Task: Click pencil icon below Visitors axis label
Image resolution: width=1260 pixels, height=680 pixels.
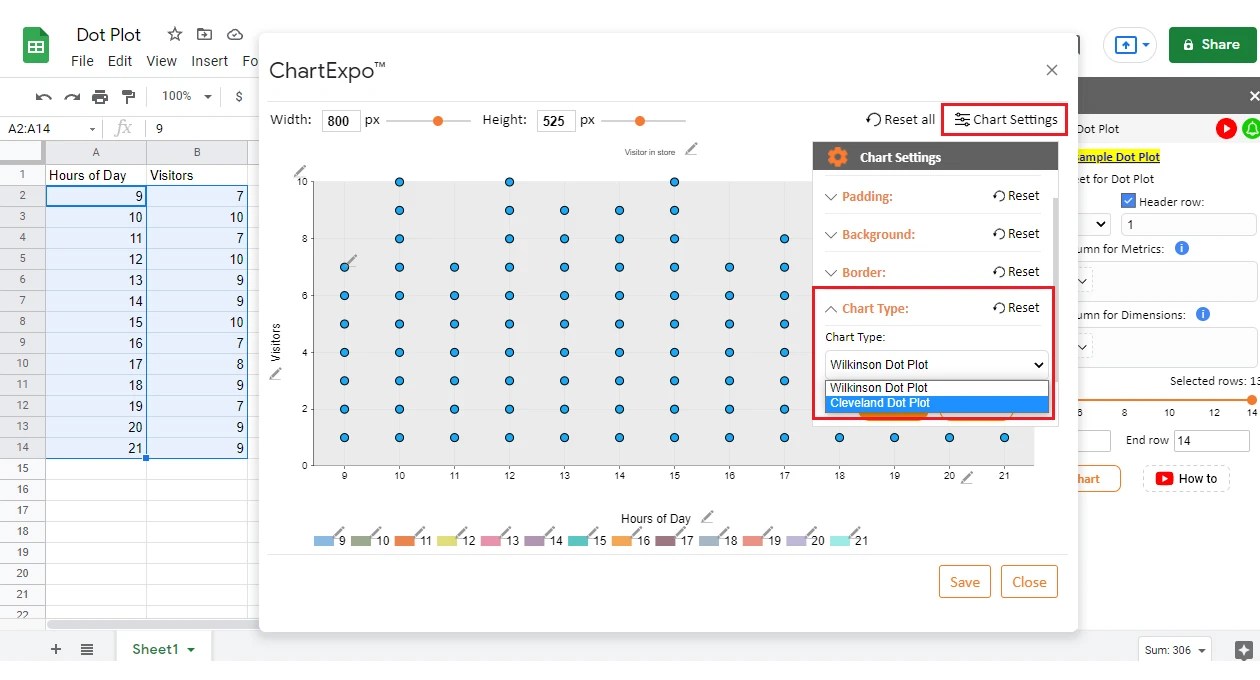Action: [x=275, y=373]
